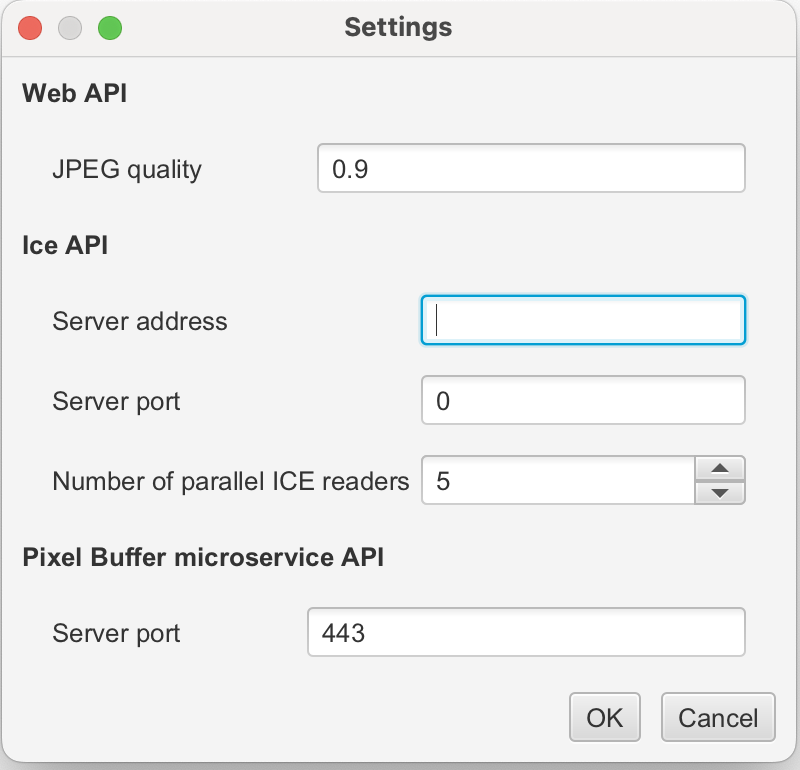Viewport: 800px width, 770px height.
Task: Click the Pixel Buffer microservice Server port field
Action: [x=526, y=632]
